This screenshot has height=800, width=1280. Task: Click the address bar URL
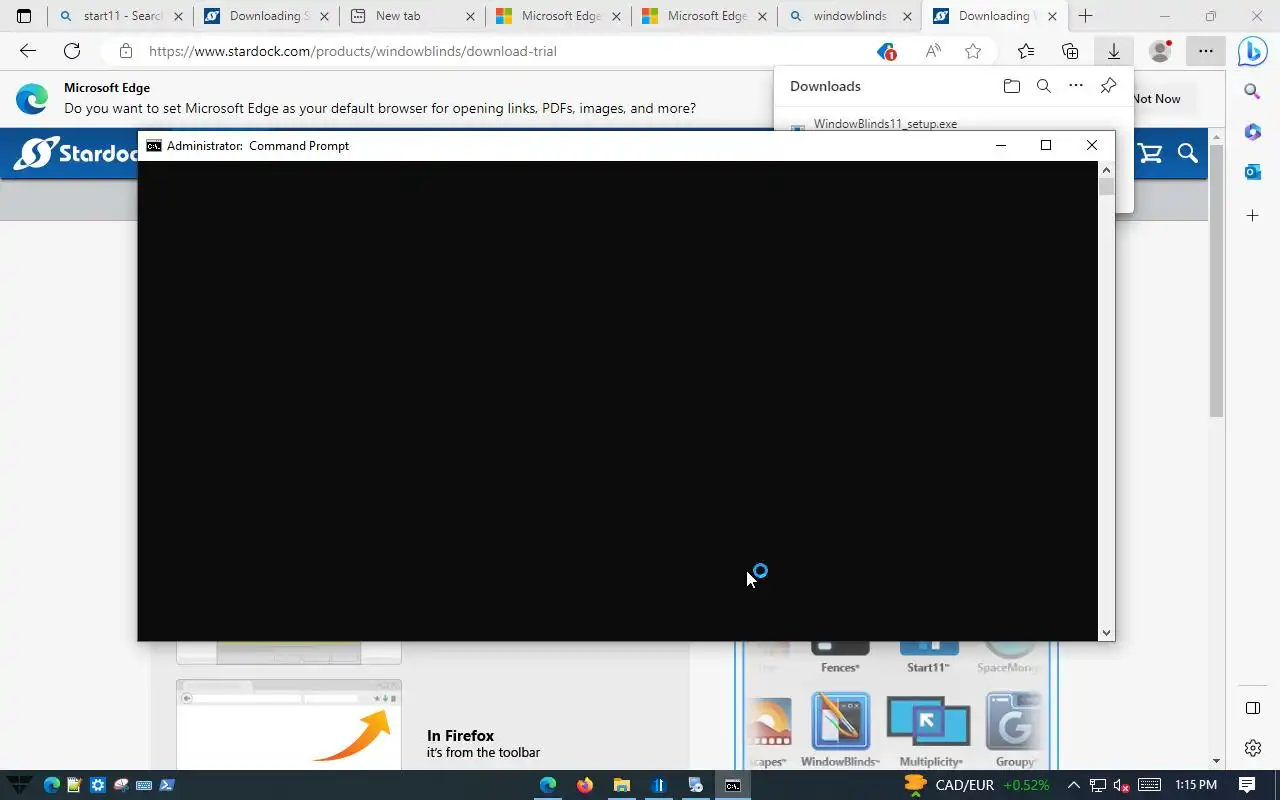(352, 51)
